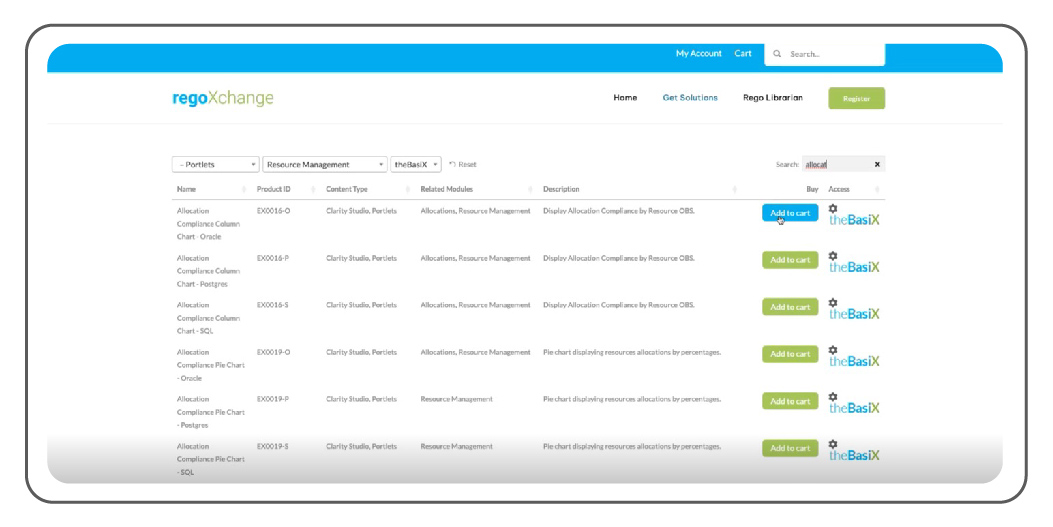Click theBasiX logo in EX0016-S row
This screenshot has width=1053, height=527.
click(x=854, y=314)
